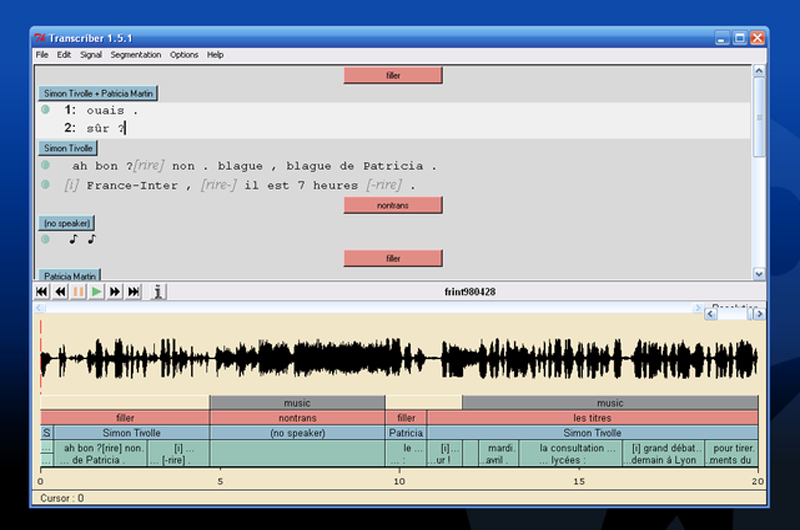Viewport: 800px width, 530px height.
Task: Open the Edit menu
Action: point(64,55)
